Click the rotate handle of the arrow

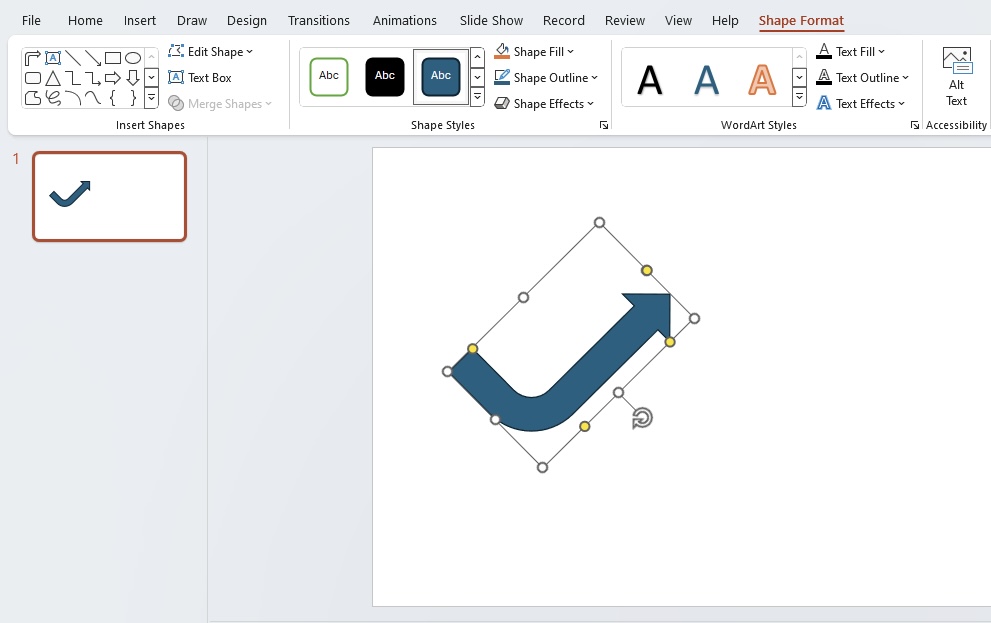pos(642,418)
